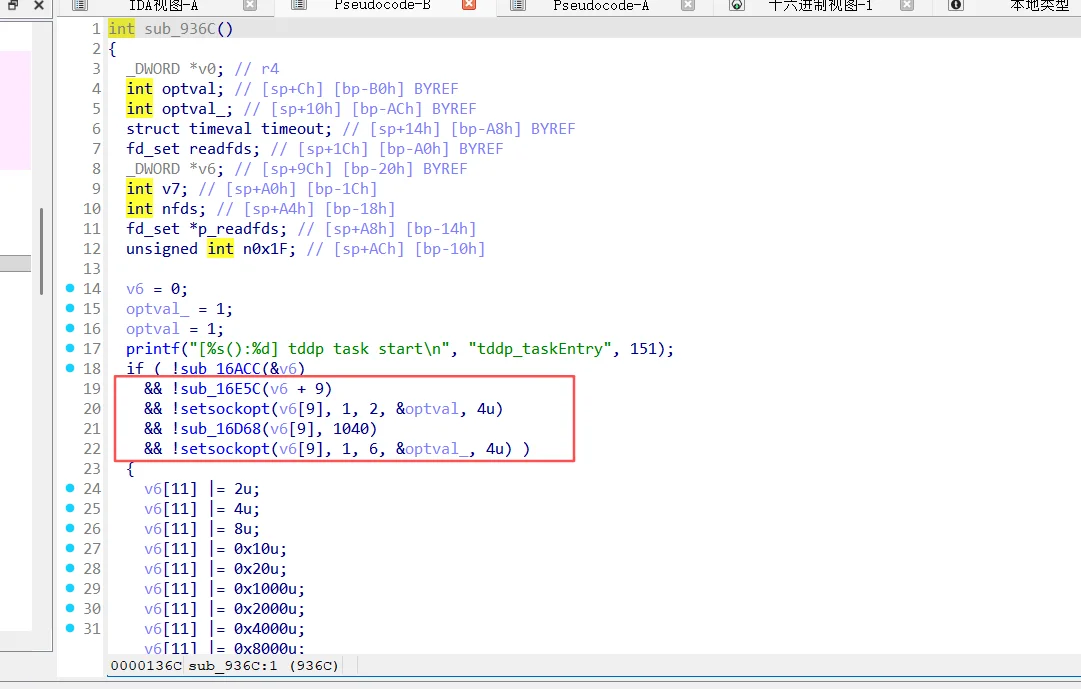
Task: Select the n0x1F variable on line 12
Action: (x=265, y=249)
